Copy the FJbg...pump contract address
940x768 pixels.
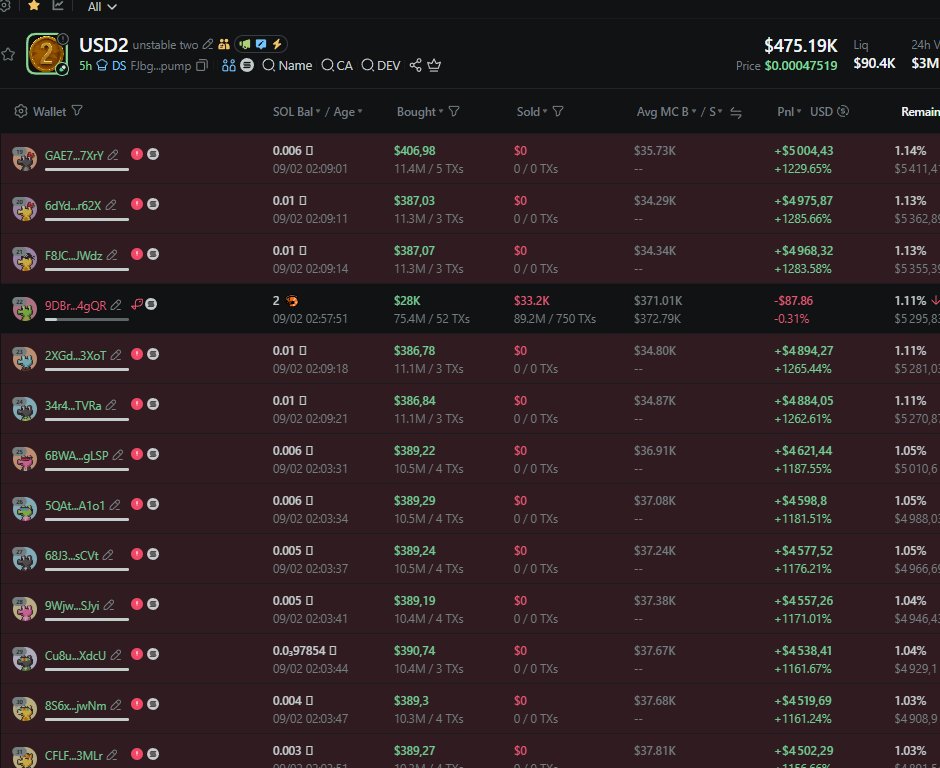click(202, 65)
